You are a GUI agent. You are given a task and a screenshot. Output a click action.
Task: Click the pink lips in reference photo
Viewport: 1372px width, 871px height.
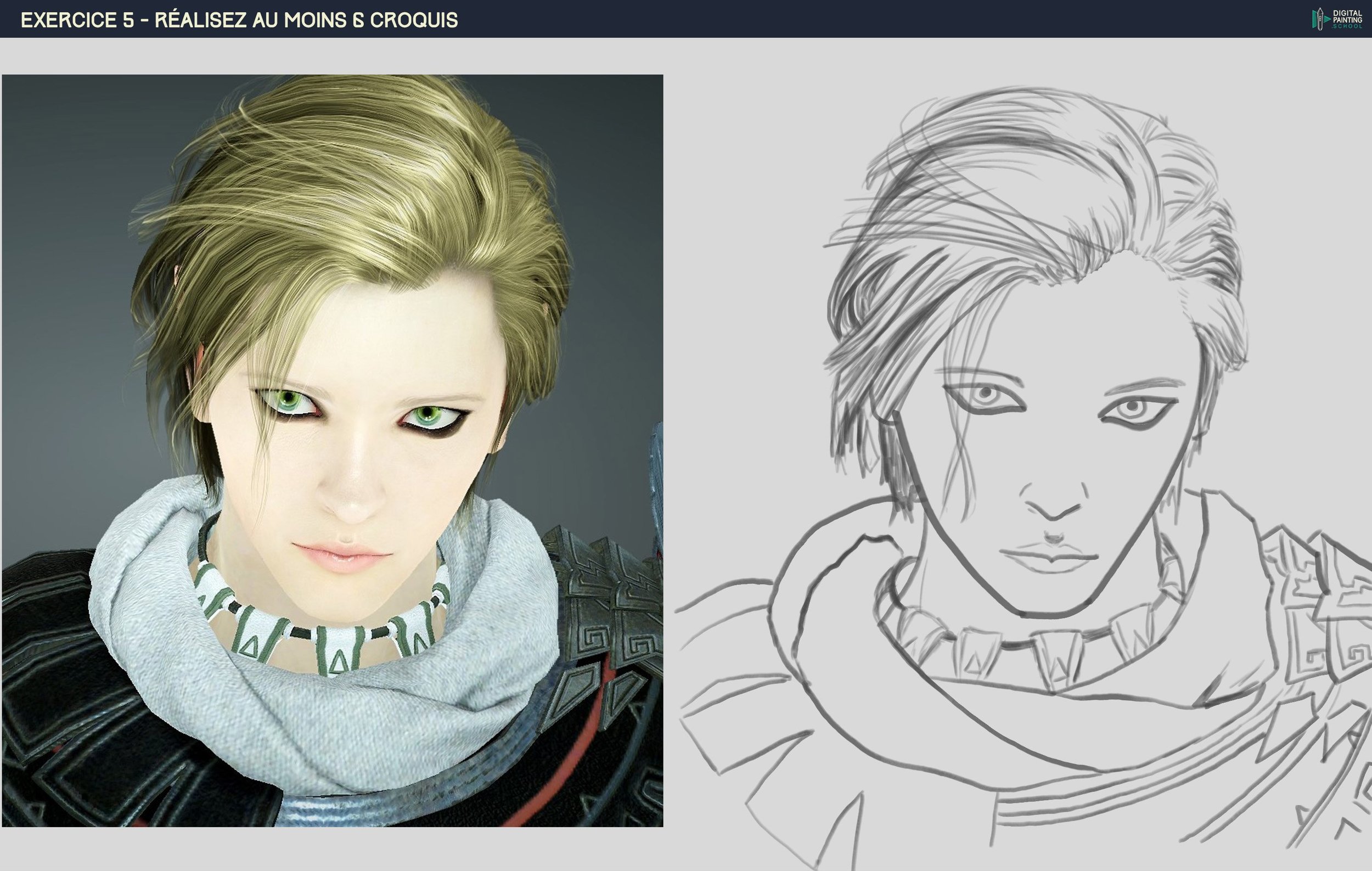tap(342, 555)
